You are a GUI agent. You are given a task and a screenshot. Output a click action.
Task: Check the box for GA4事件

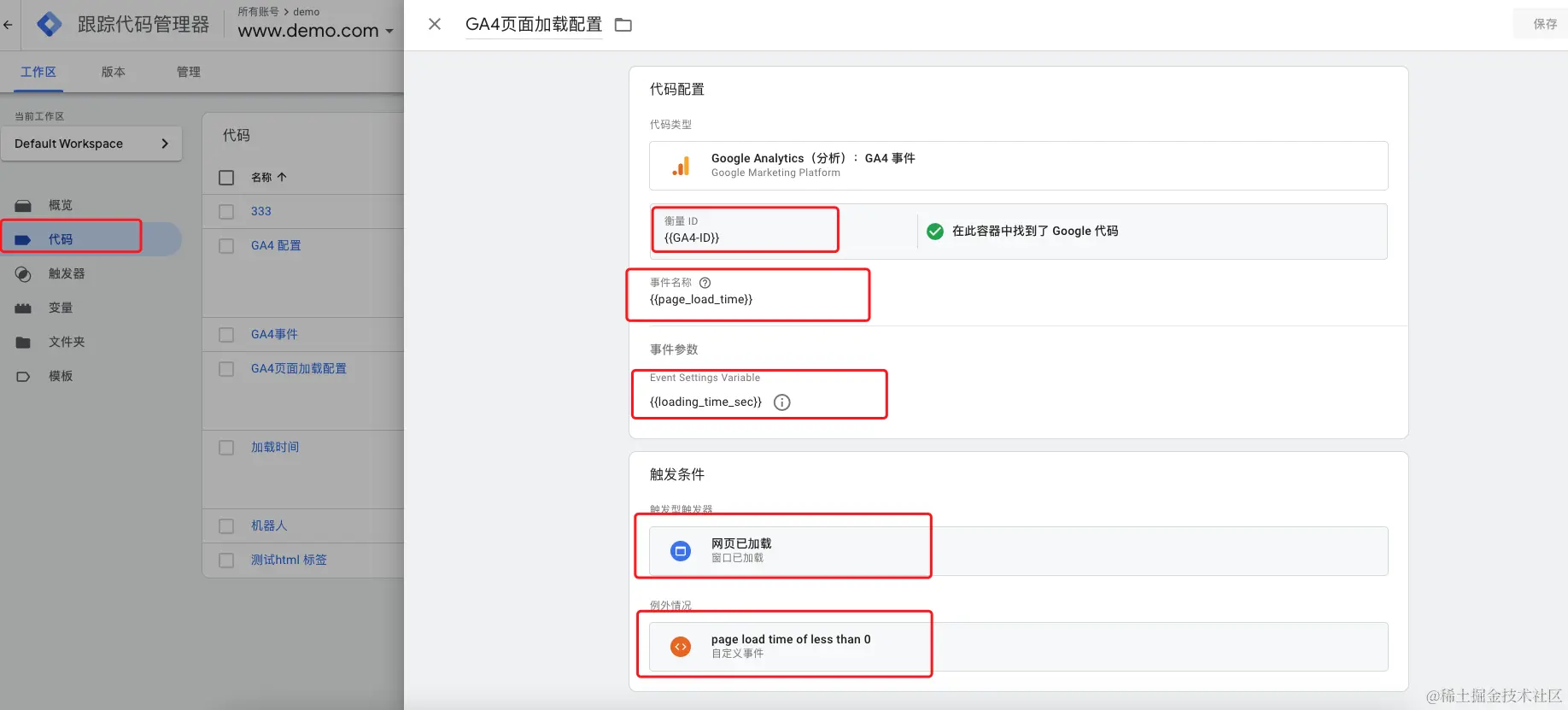[x=226, y=334]
